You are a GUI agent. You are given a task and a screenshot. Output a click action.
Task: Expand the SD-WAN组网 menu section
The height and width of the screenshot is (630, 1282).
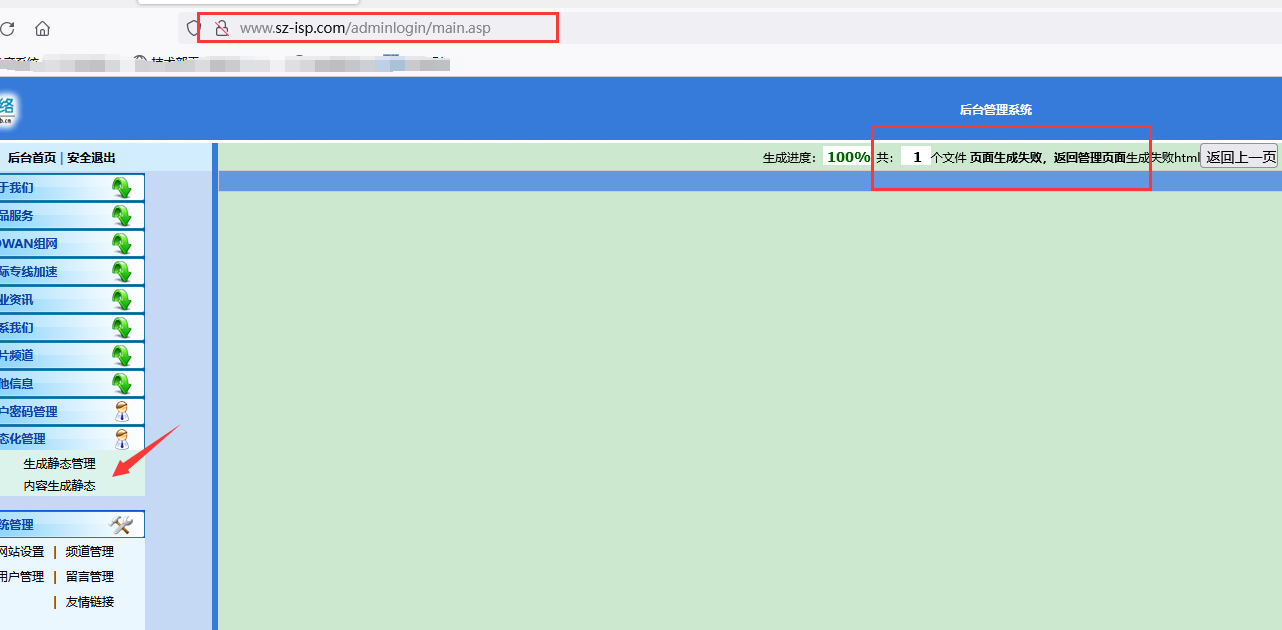121,244
